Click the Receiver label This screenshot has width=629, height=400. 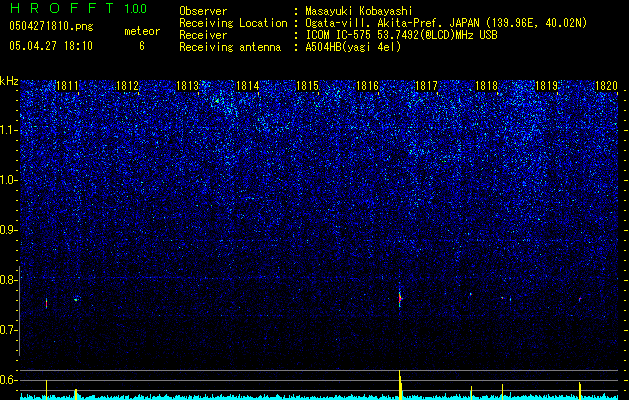tap(203, 35)
